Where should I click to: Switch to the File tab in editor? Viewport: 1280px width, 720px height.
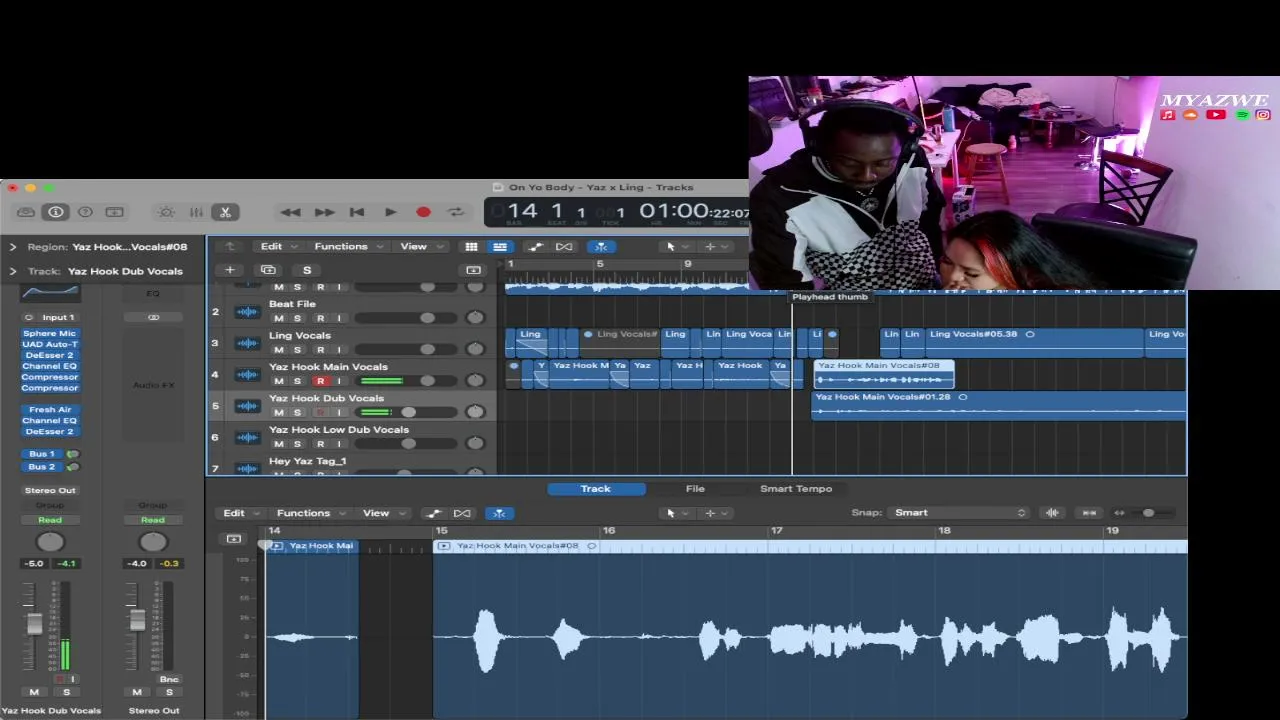click(695, 489)
